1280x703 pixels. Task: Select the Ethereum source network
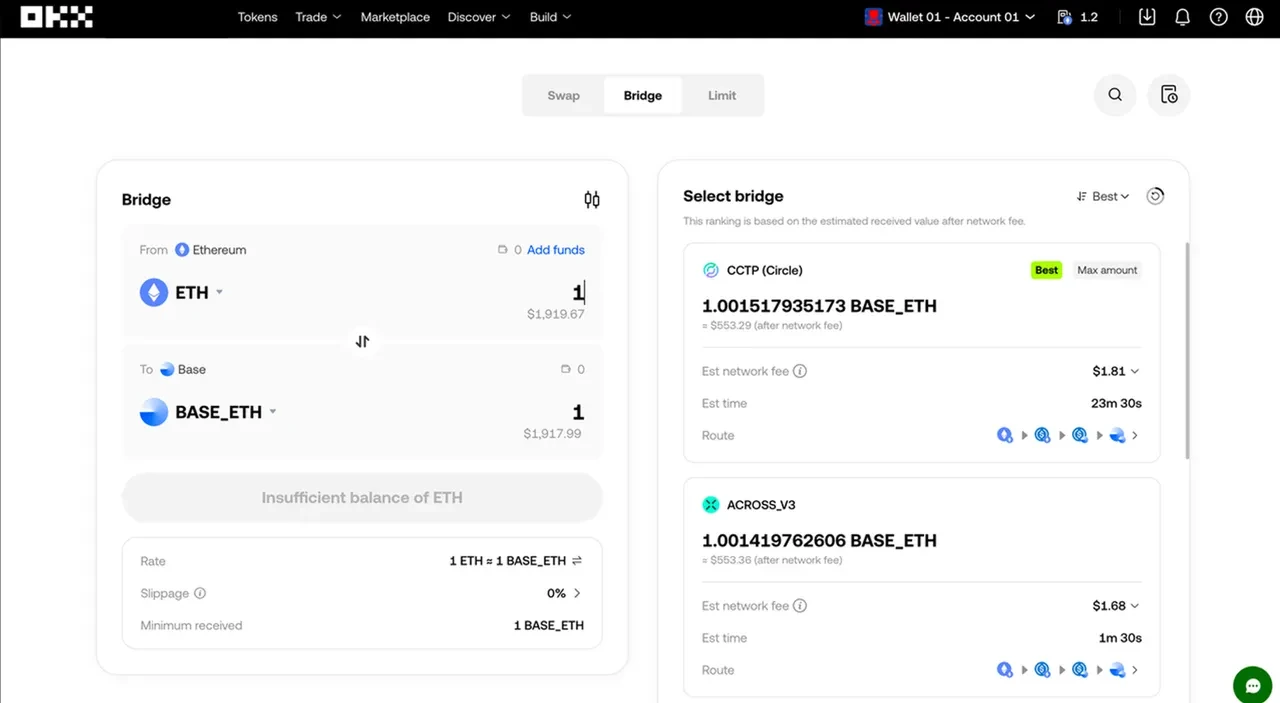(x=211, y=250)
